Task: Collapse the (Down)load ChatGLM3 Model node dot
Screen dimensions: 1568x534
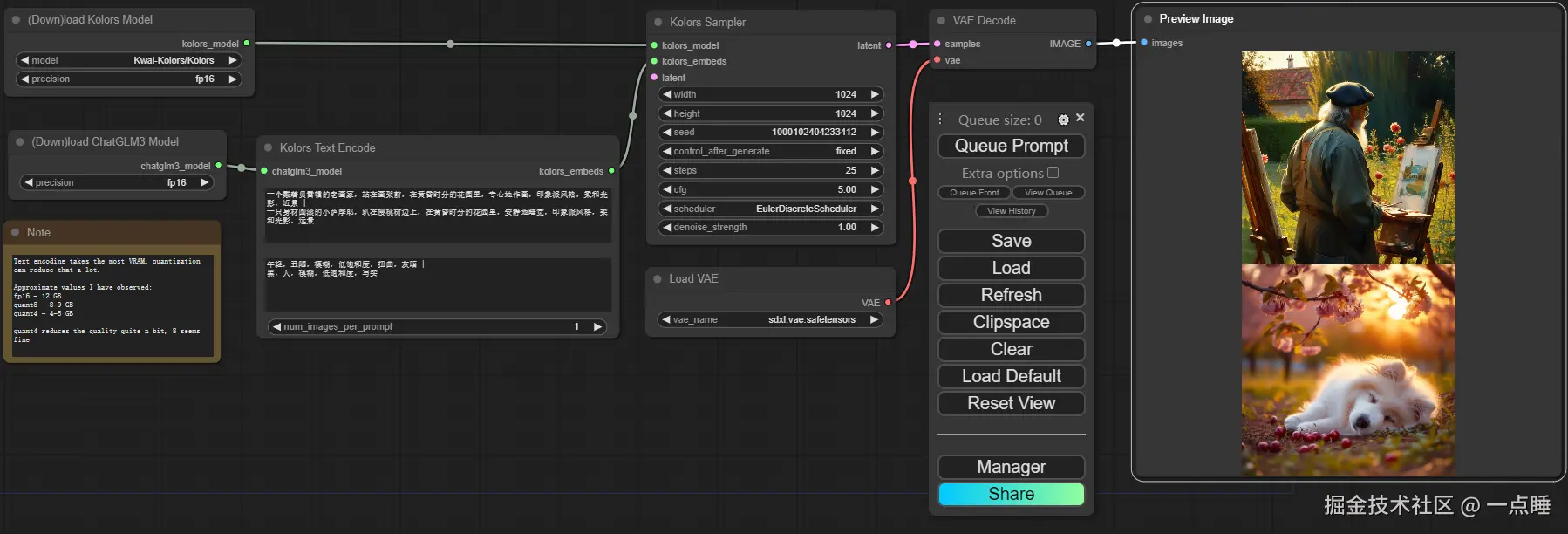Action: click(x=20, y=141)
